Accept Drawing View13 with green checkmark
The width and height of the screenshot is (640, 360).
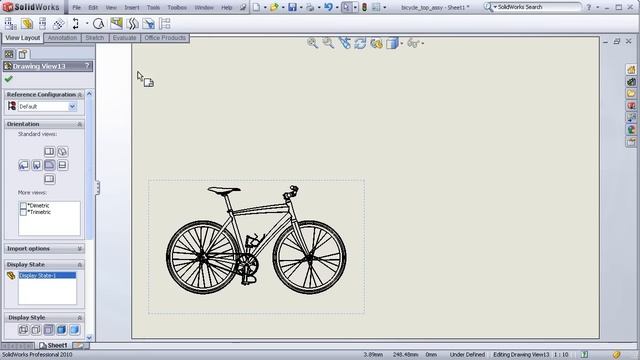click(9, 79)
